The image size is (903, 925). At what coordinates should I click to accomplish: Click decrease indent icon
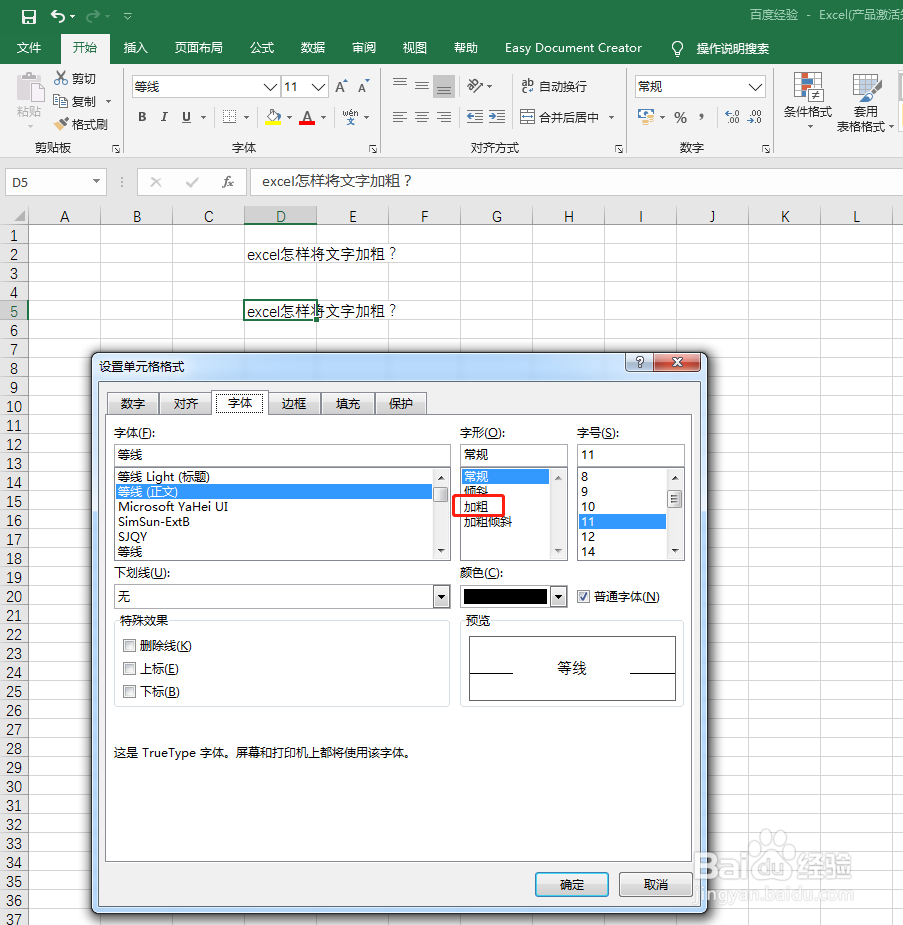coord(474,117)
